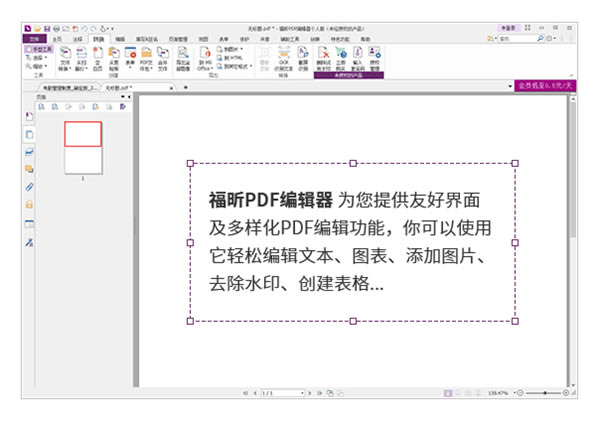Open the license management icon
Viewport: 600px width, 421px height.
click(x=374, y=59)
